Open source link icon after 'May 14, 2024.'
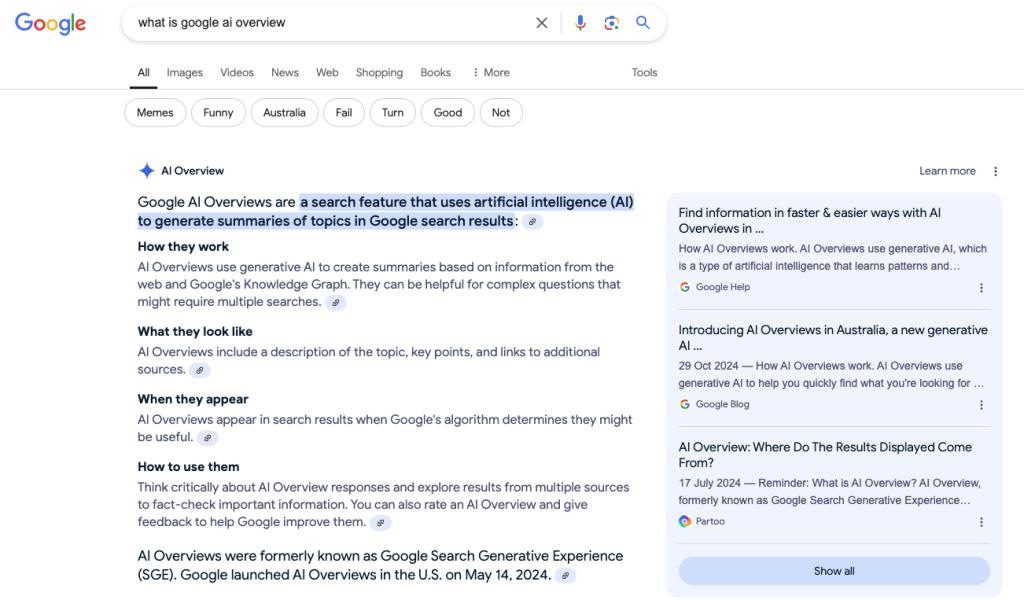Viewport: 1024px width, 600px height. (x=566, y=576)
